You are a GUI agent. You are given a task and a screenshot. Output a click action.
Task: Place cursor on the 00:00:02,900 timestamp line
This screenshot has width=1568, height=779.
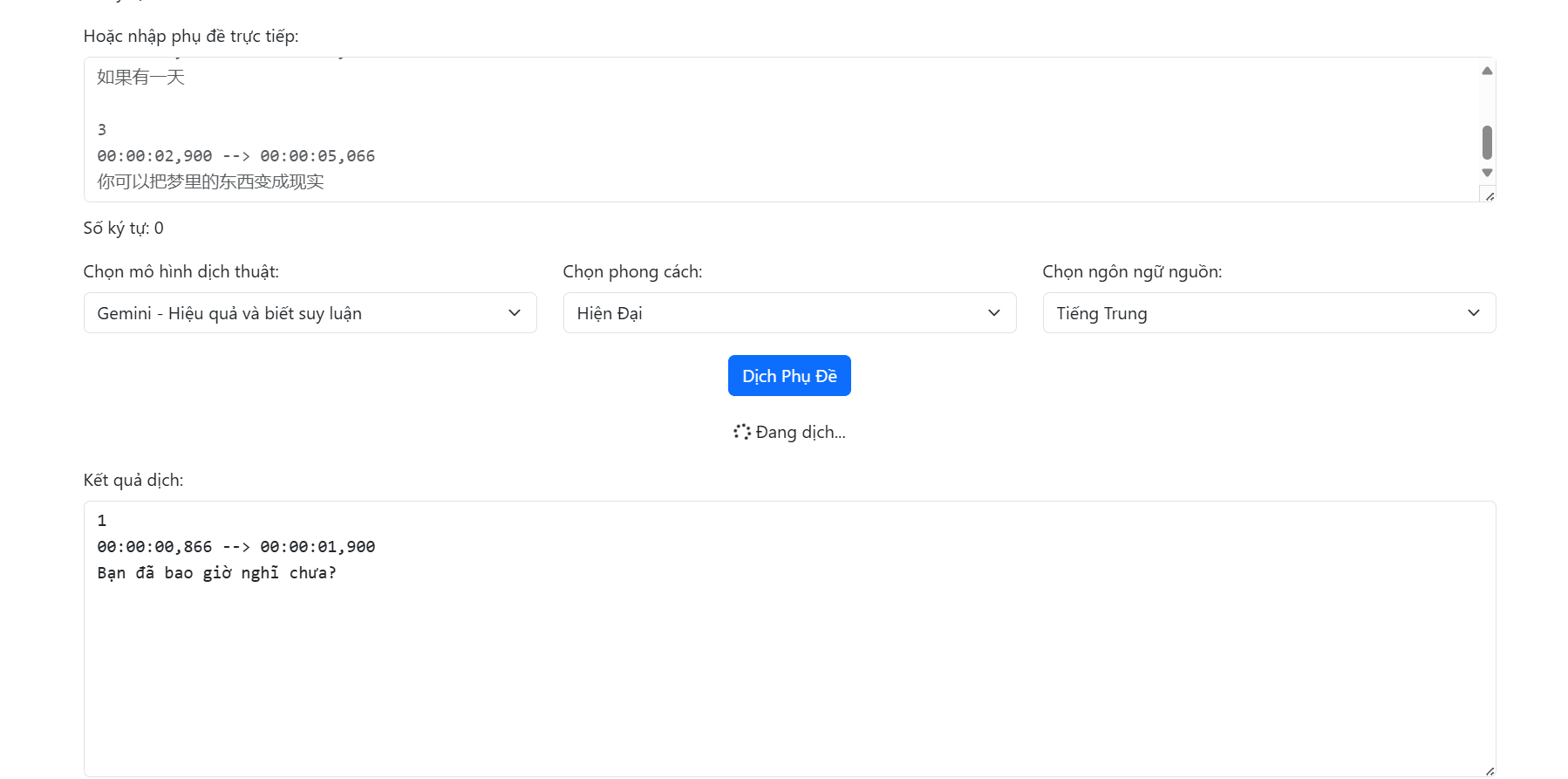click(235, 156)
